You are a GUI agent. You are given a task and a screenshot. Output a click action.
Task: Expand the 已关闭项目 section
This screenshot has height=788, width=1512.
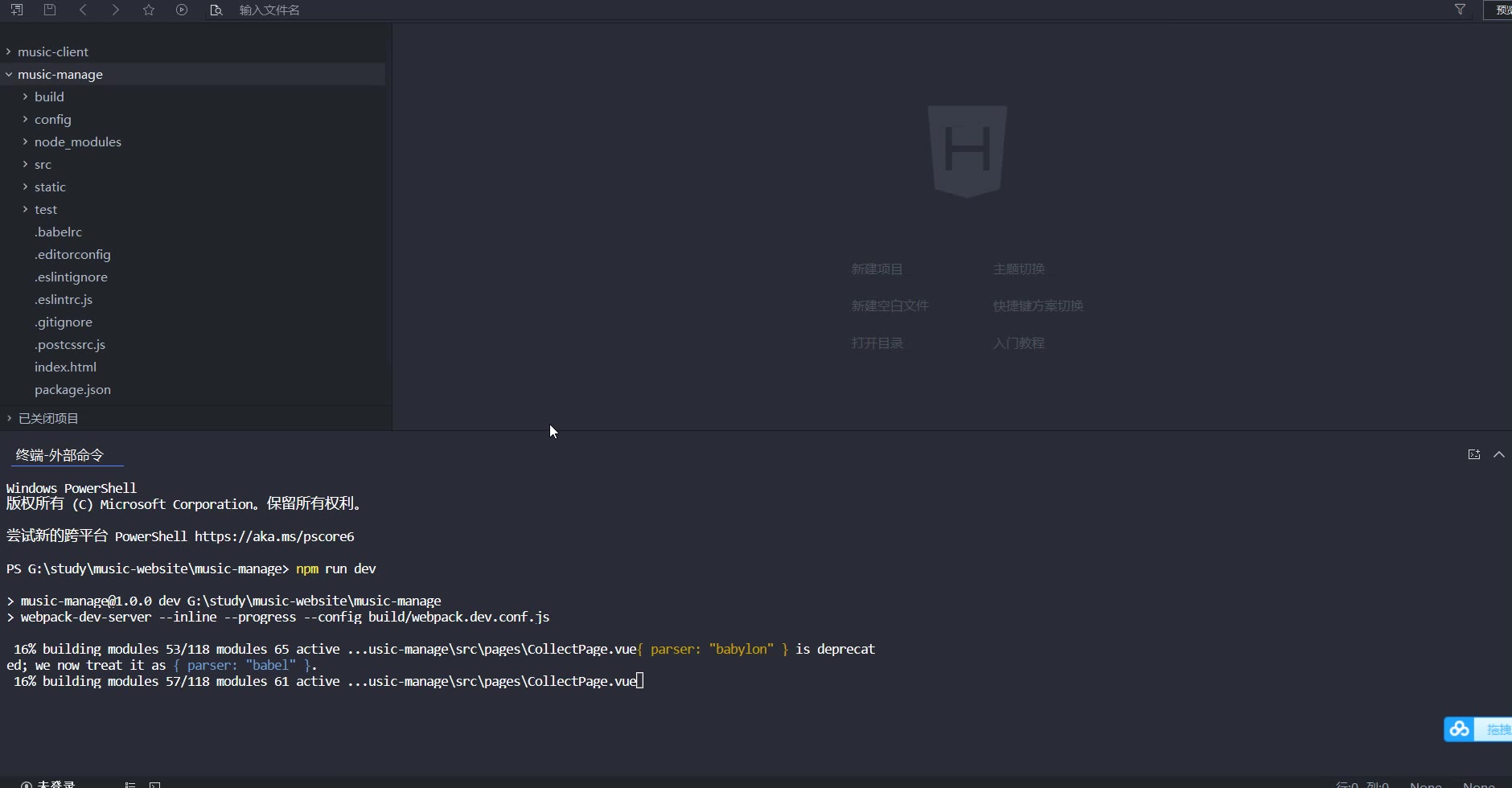[9, 418]
